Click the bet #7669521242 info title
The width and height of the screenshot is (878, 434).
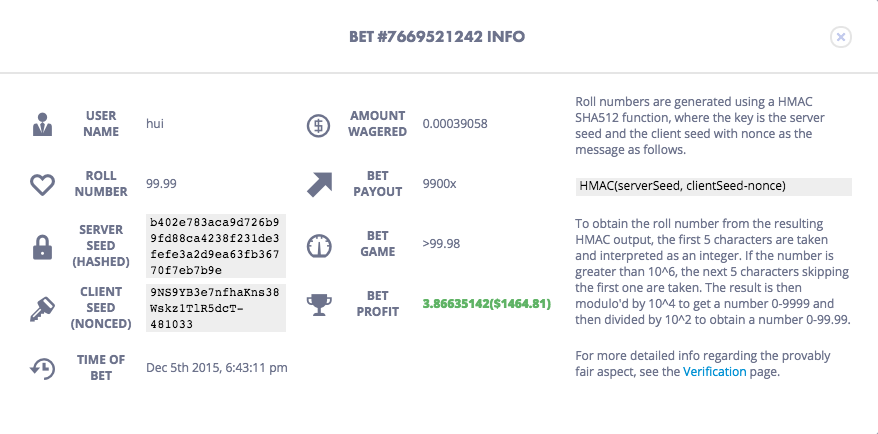[437, 37]
